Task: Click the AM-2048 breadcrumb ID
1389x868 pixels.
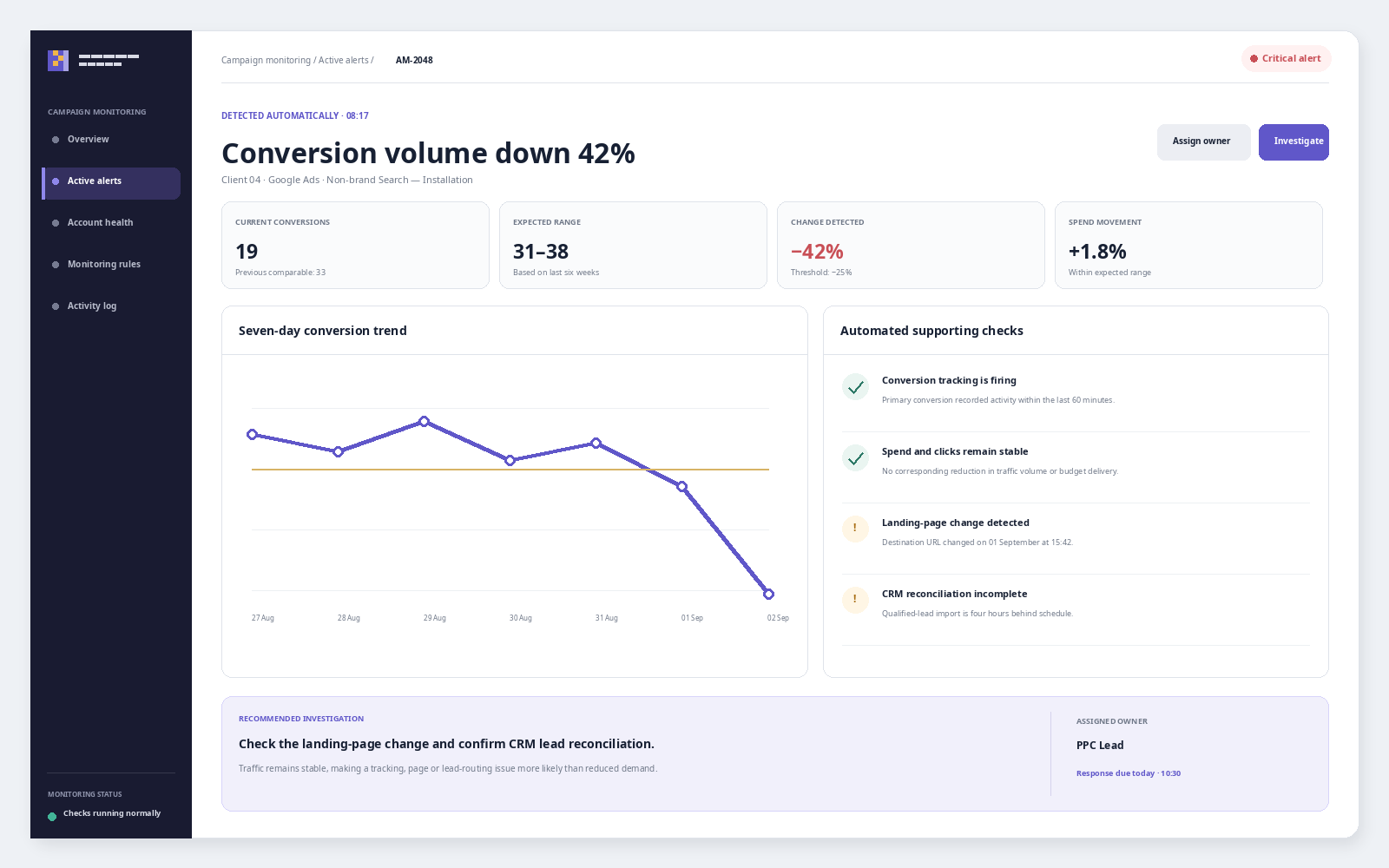Action: click(414, 61)
